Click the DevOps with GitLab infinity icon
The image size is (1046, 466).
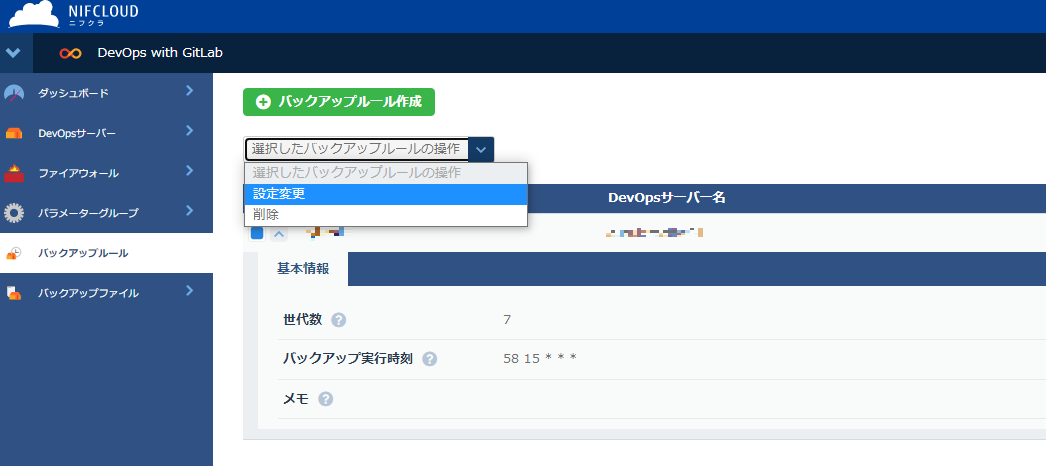click(71, 53)
